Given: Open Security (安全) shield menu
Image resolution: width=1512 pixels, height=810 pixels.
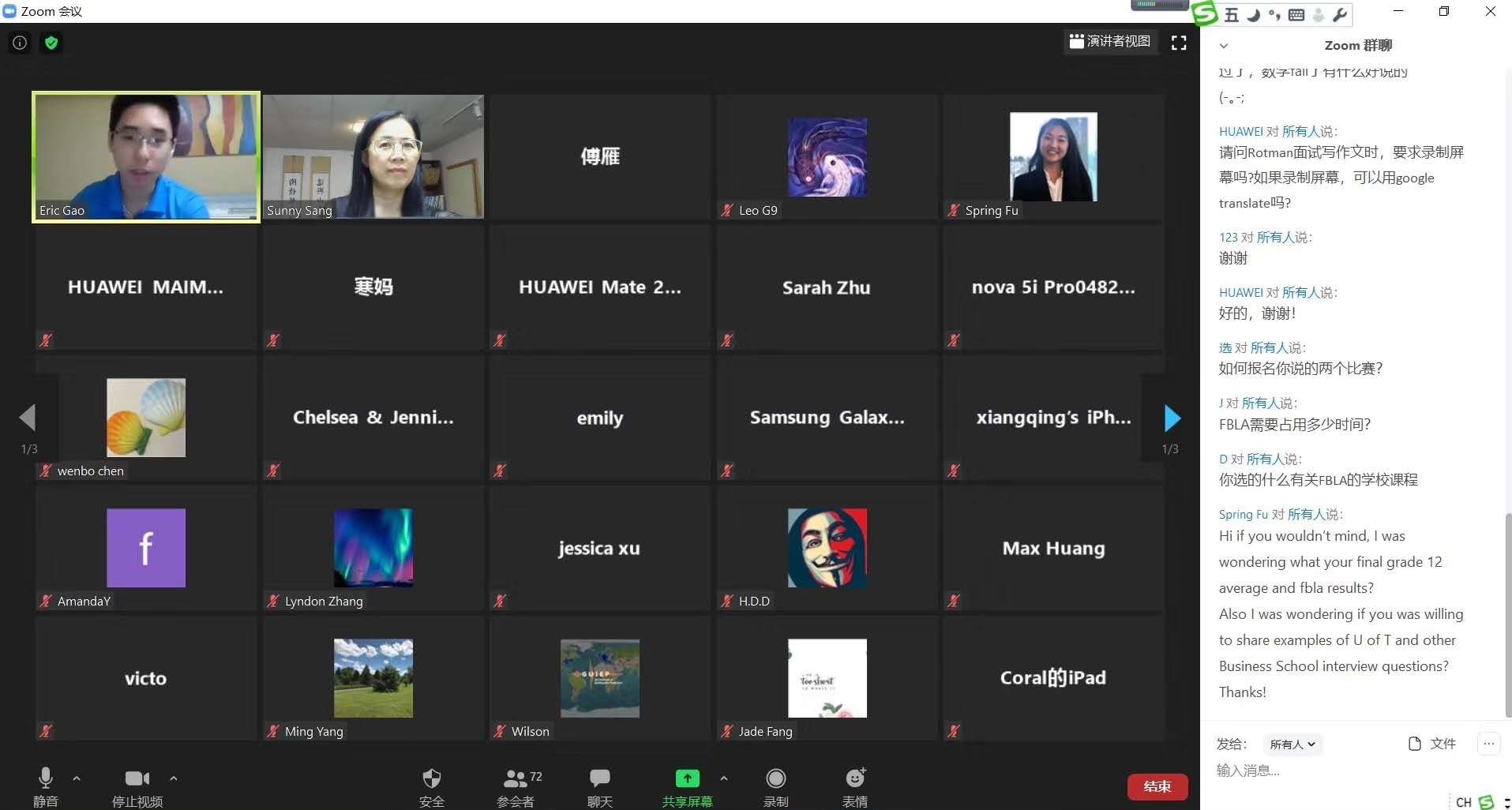Looking at the screenshot, I should click(432, 786).
